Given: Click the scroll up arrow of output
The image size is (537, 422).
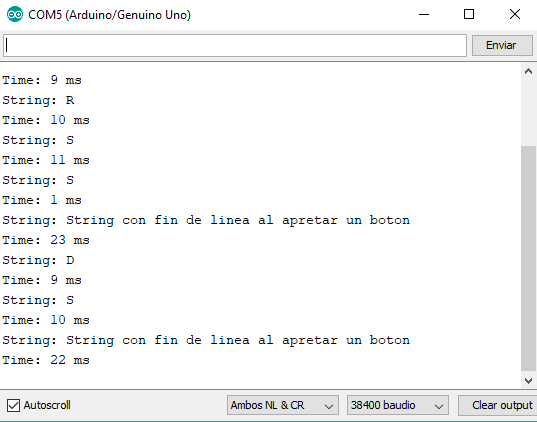Looking at the screenshot, I should [x=528, y=71].
